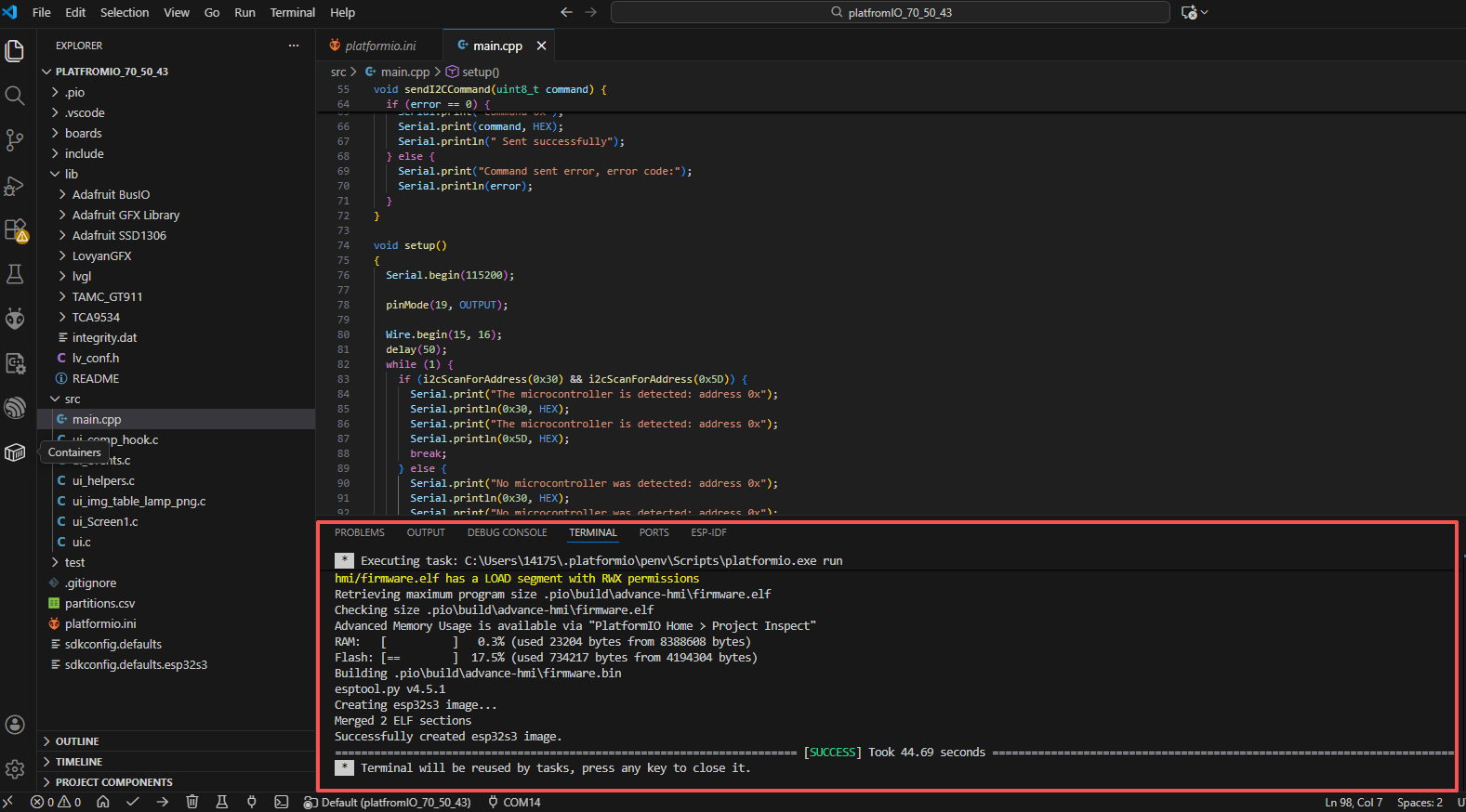1466x812 pixels.
Task: Click Default environment switcher in status bar
Action: pyautogui.click(x=388, y=802)
